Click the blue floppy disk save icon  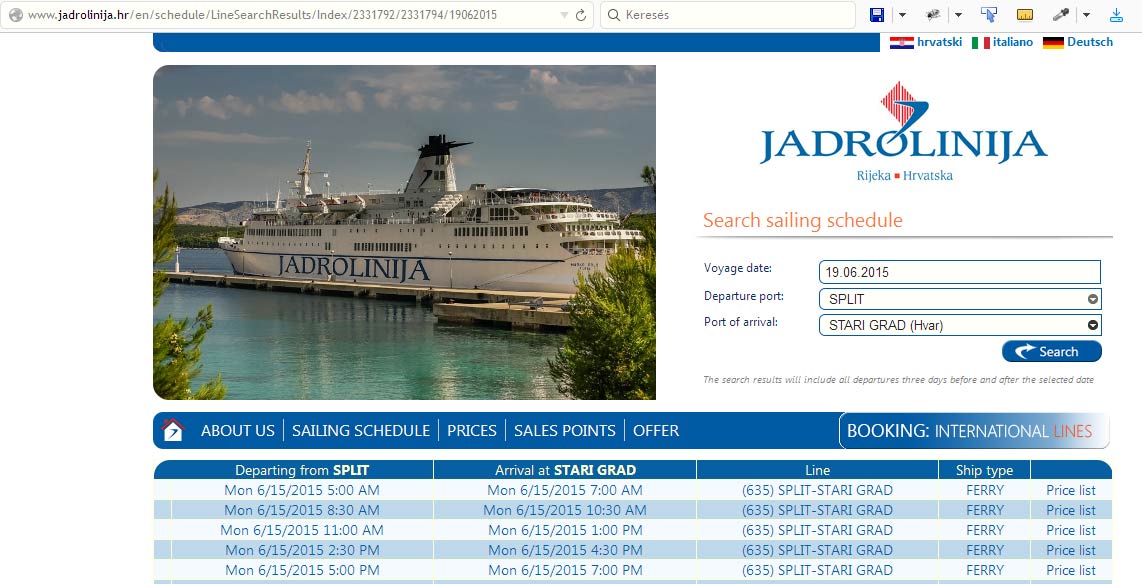[877, 15]
